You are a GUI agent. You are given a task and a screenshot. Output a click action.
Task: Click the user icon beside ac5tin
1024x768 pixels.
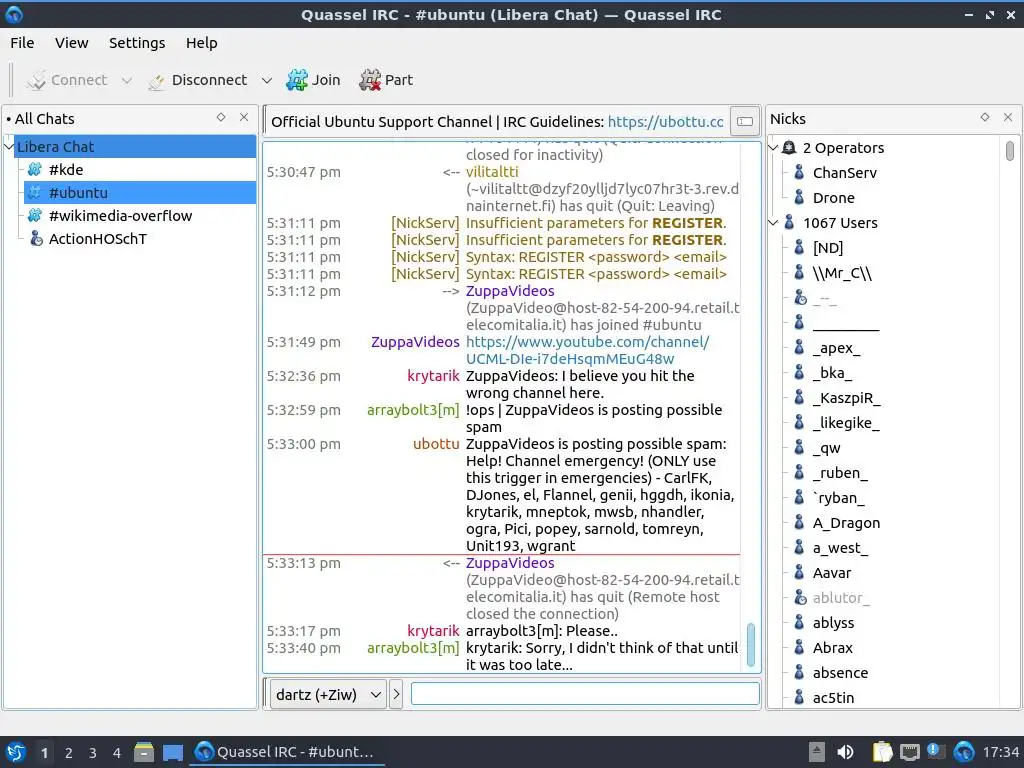pyautogui.click(x=799, y=697)
